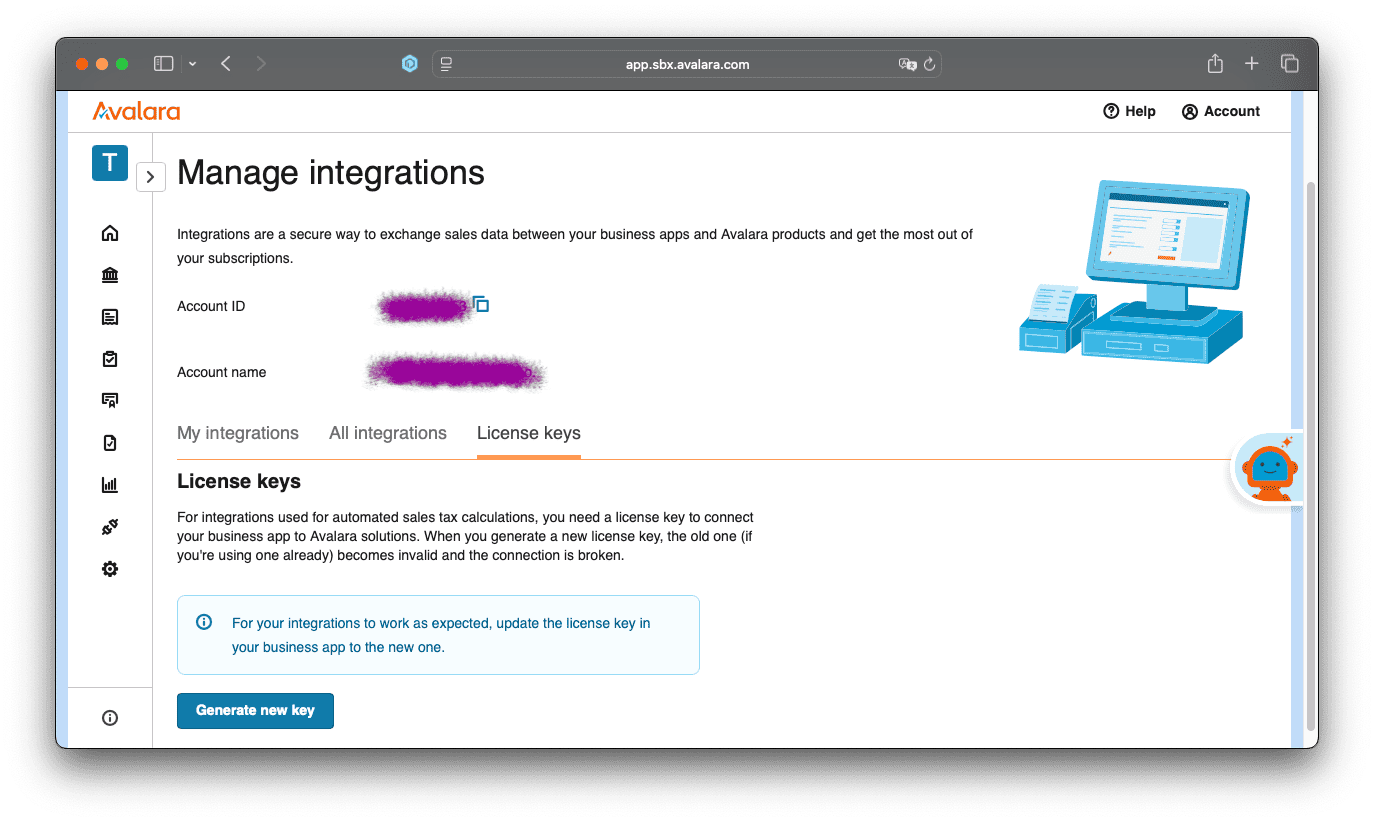Click the clipboard checkmark sidebar icon
1374x822 pixels.
(110, 359)
